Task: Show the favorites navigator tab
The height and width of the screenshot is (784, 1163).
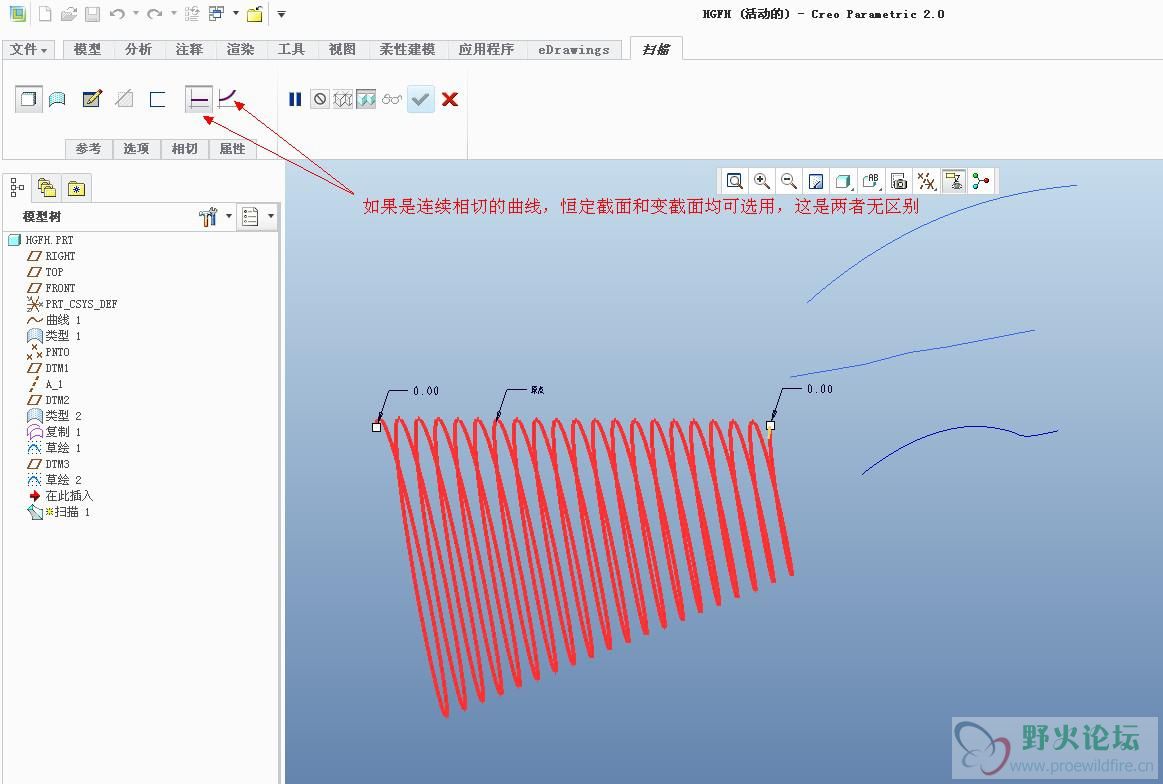Action: click(x=76, y=188)
